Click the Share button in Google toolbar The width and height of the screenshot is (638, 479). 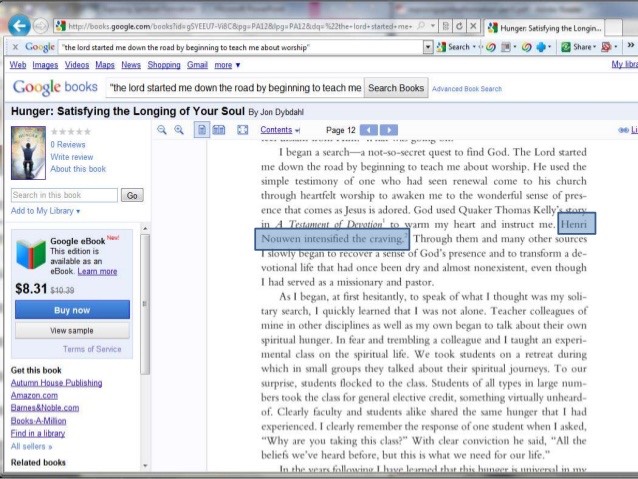tap(576, 47)
